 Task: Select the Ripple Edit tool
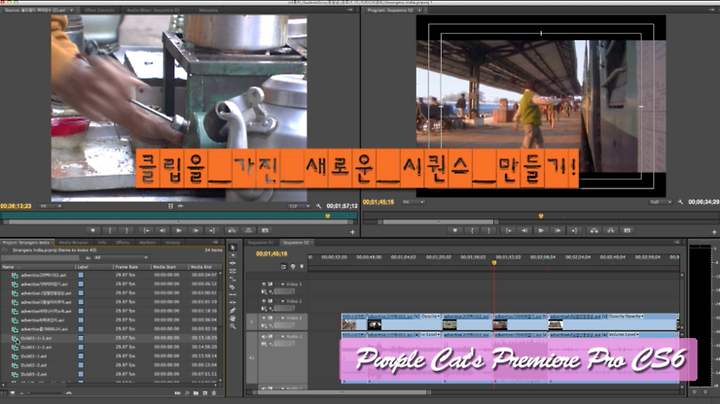(x=233, y=263)
